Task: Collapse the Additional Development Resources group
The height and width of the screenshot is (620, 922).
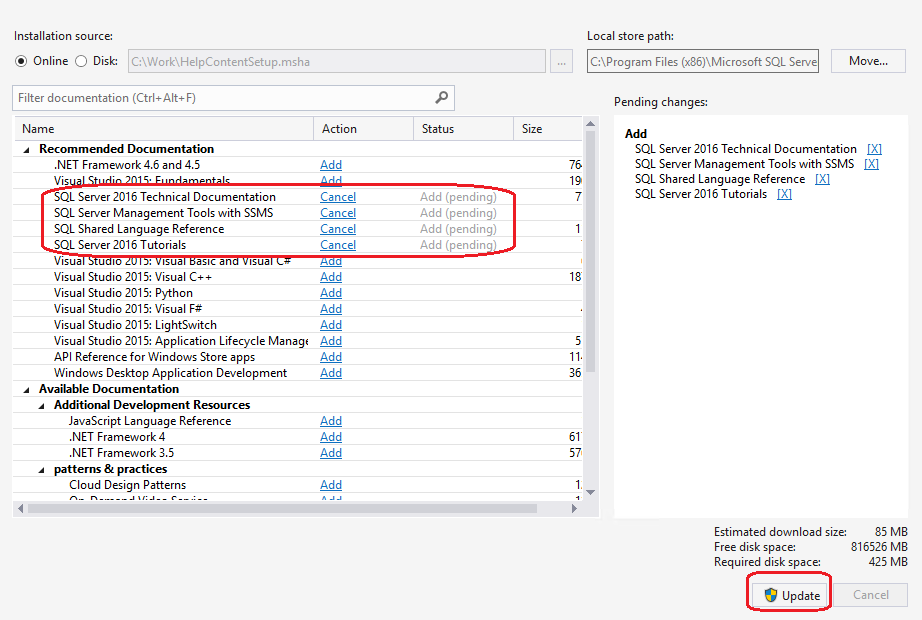Action: [x=40, y=404]
